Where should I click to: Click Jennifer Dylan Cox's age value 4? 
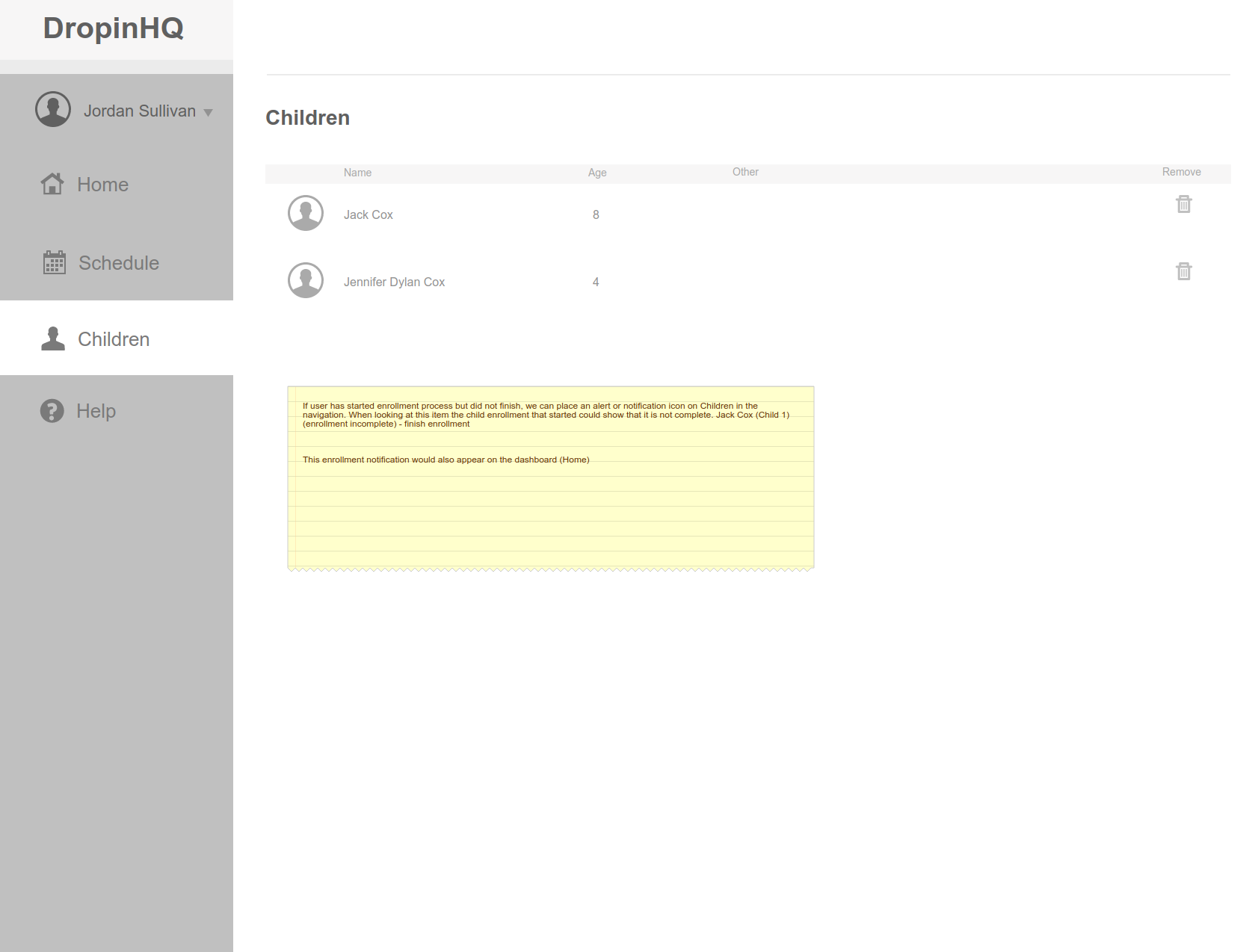click(596, 282)
